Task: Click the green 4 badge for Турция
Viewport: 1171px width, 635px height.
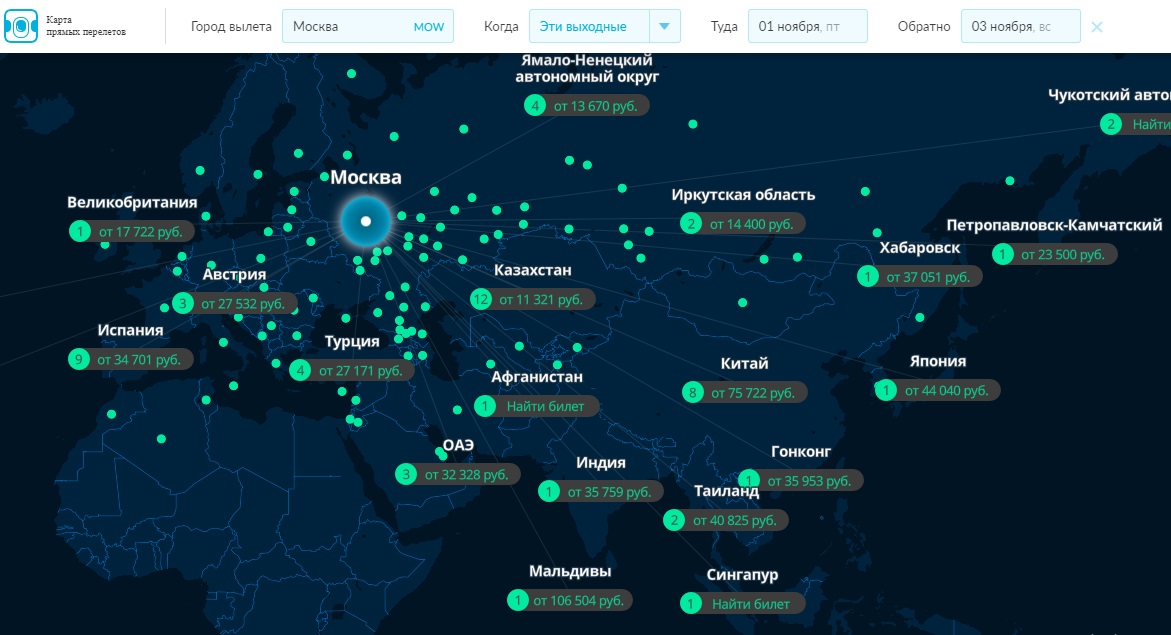Action: (300, 370)
